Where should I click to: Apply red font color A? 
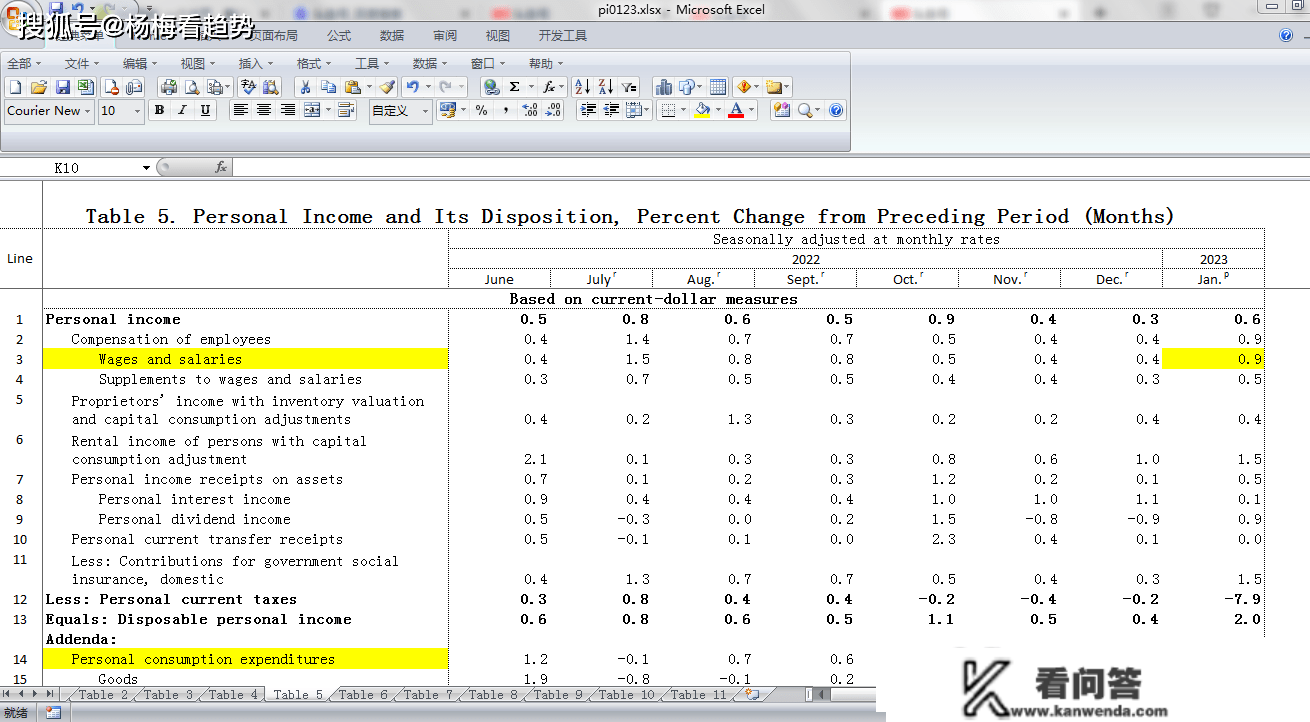(736, 110)
